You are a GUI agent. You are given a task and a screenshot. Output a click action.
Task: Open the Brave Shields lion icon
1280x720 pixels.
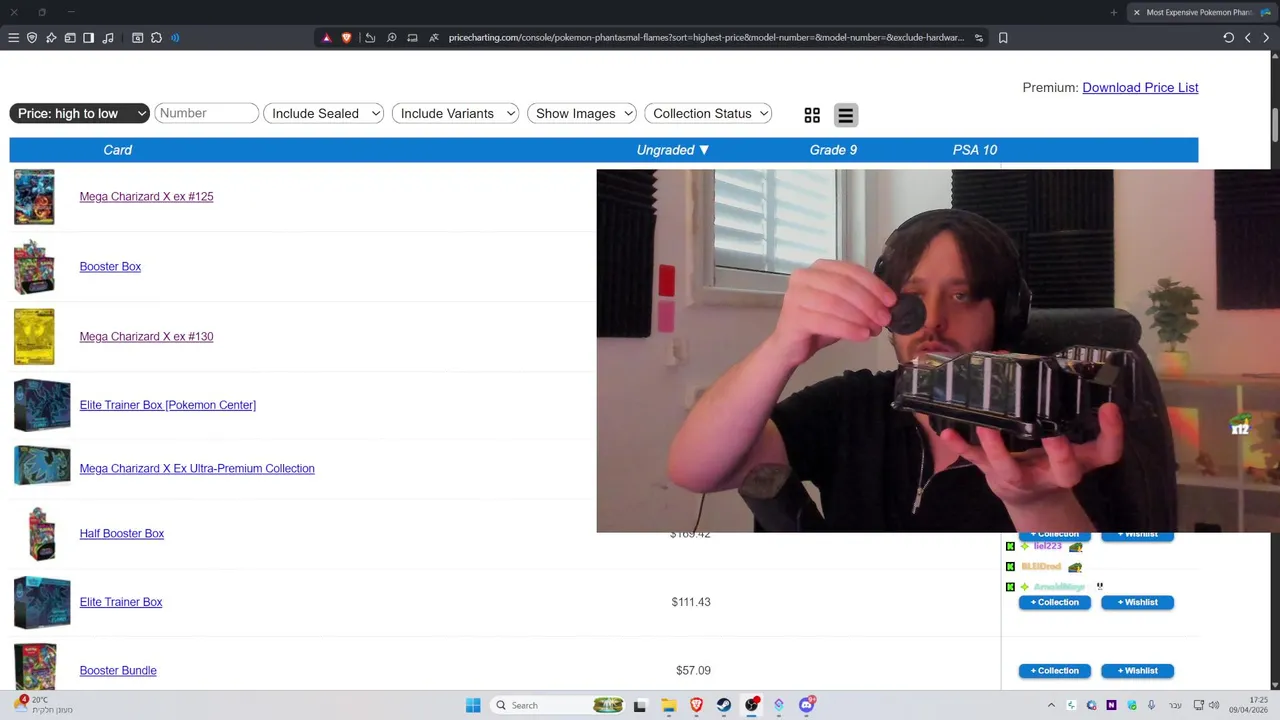(x=347, y=38)
